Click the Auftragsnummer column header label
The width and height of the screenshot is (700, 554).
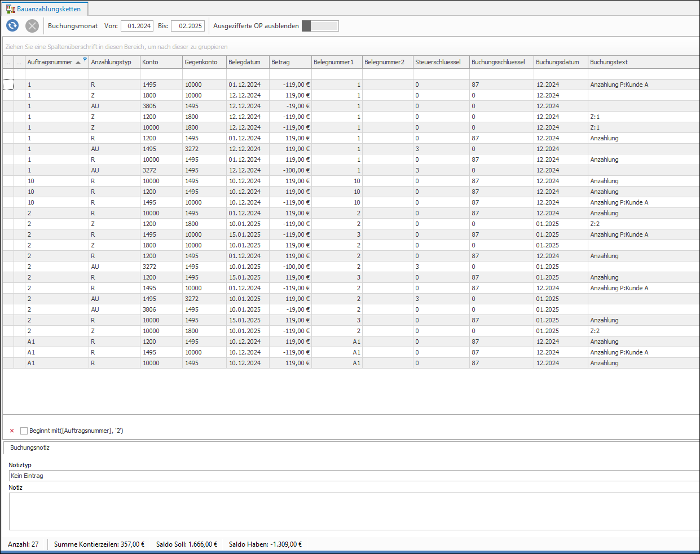50,62
